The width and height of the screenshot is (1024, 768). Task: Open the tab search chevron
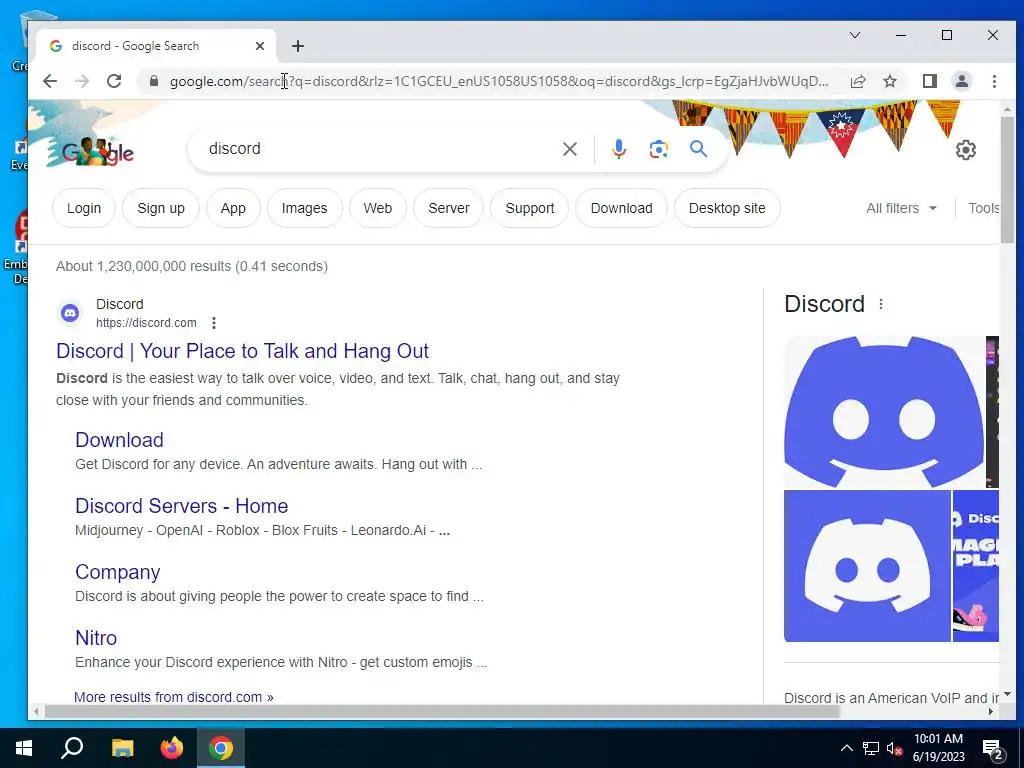click(854, 35)
